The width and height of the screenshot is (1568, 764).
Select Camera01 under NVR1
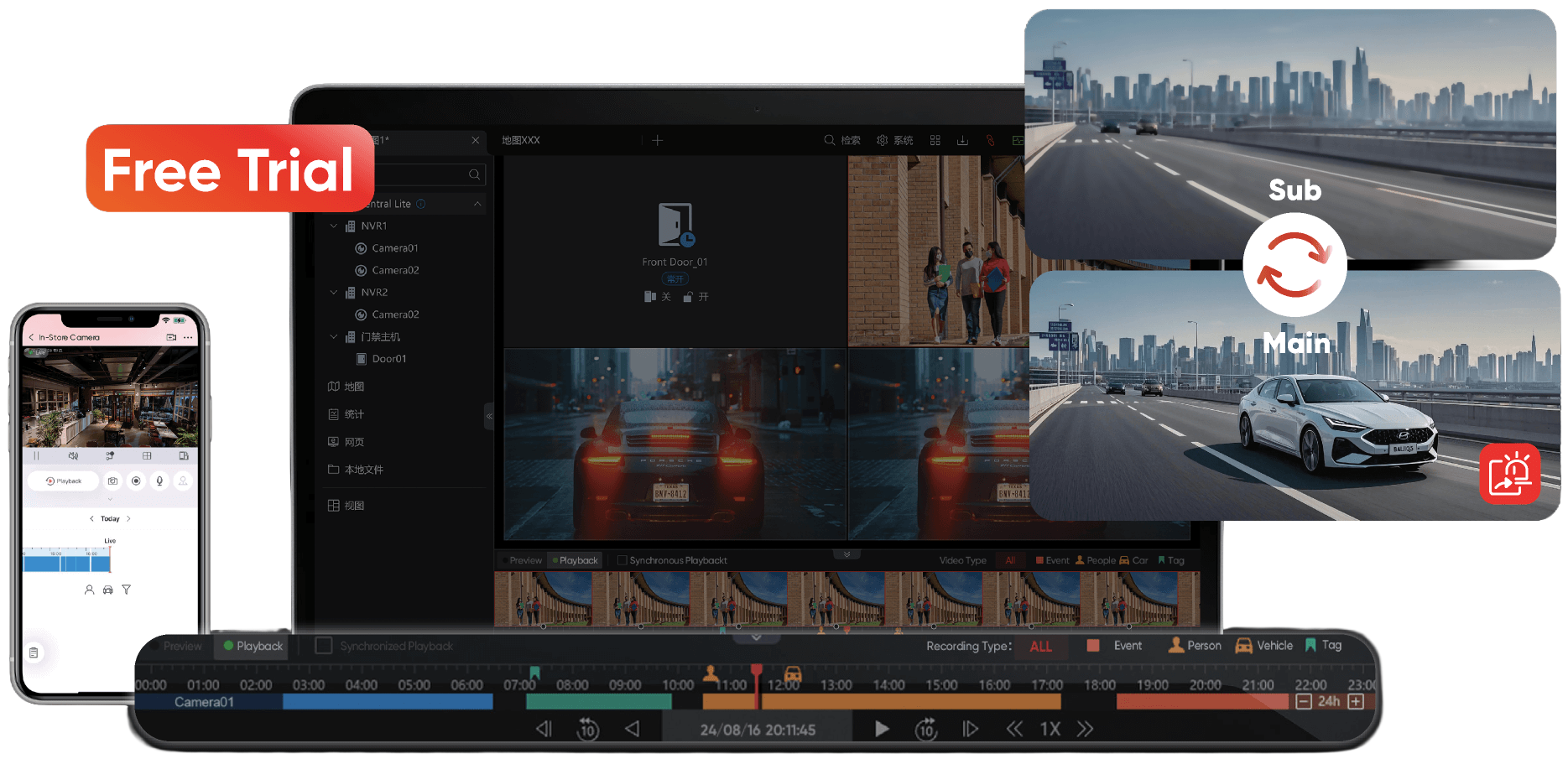[x=387, y=248]
